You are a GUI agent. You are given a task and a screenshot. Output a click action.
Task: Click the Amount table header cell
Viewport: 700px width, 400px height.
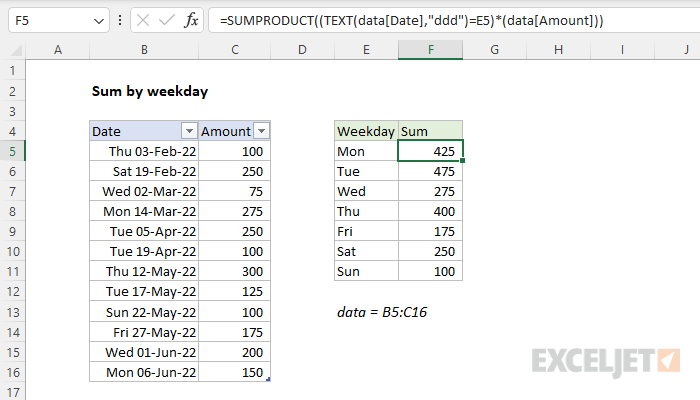click(234, 131)
